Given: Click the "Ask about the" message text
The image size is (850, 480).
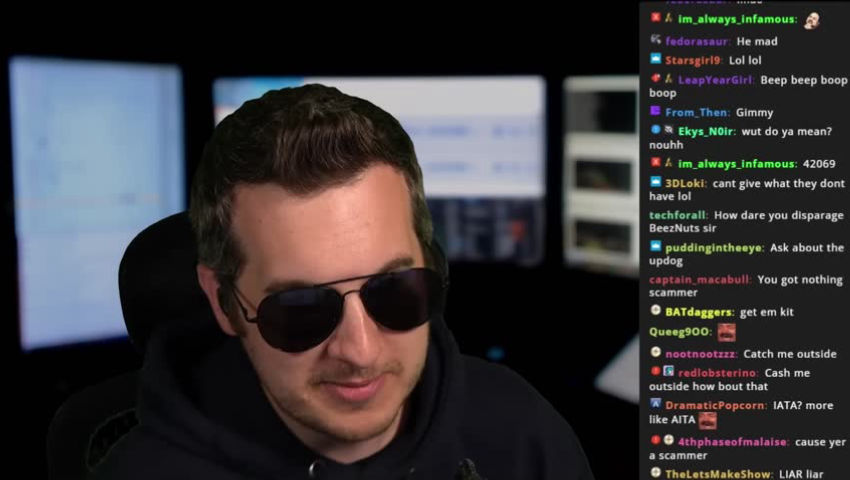Looking at the screenshot, I should pyautogui.click(x=807, y=248).
